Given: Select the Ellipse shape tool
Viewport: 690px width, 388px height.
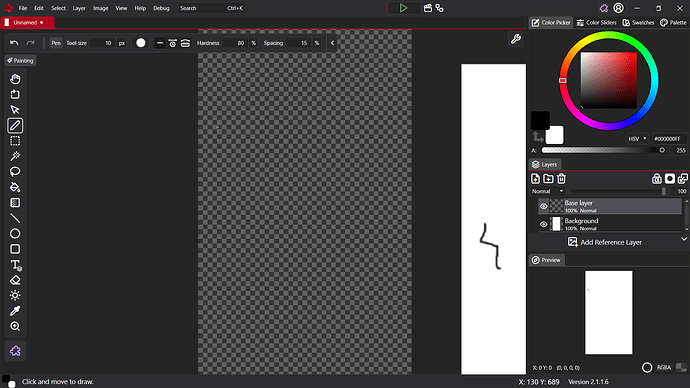Looking at the screenshot, I should [x=15, y=234].
